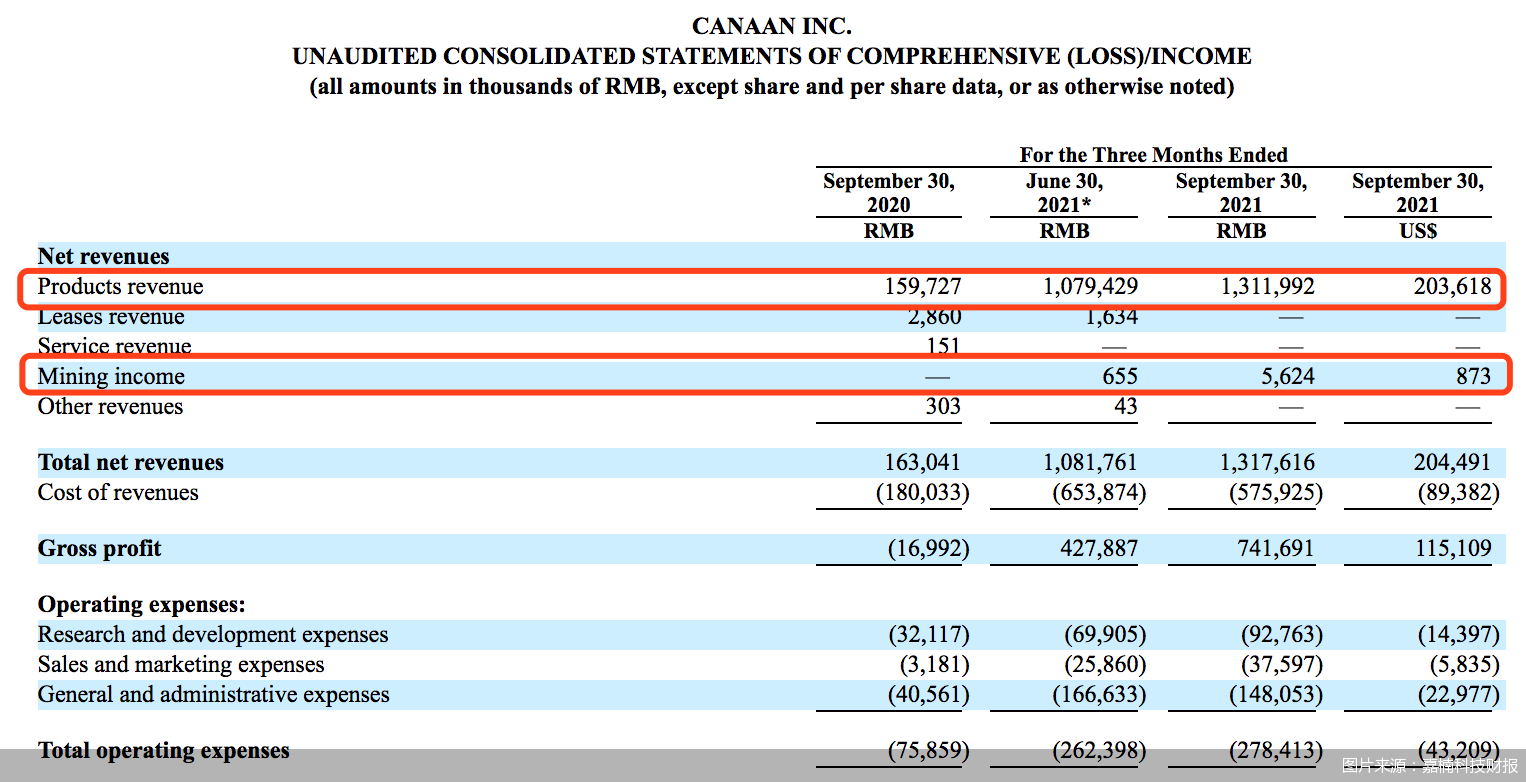This screenshot has height=782, width=1526.
Task: Click the "Sales and marketing expenses" label
Action: 181,665
